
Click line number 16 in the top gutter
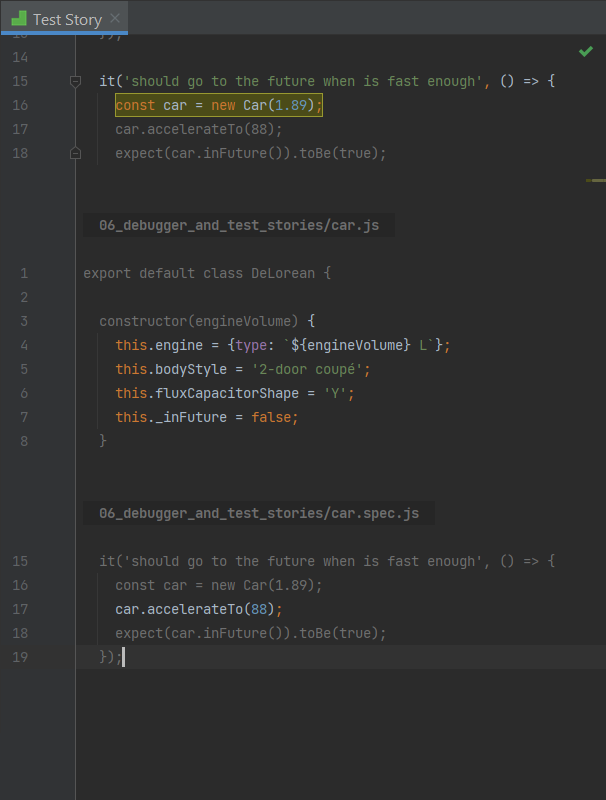tap(22, 106)
